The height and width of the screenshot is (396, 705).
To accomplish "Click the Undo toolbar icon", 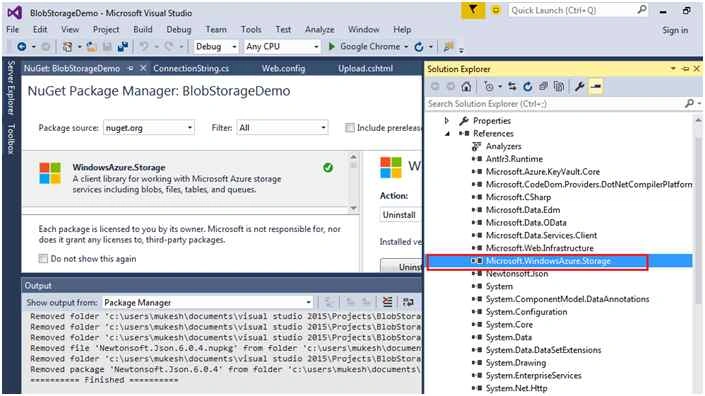I will click(x=144, y=46).
